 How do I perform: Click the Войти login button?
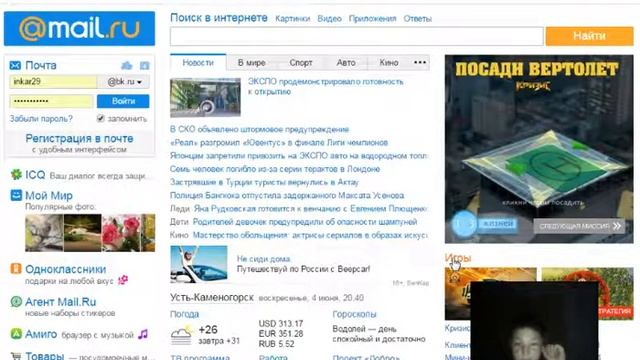tap(123, 101)
